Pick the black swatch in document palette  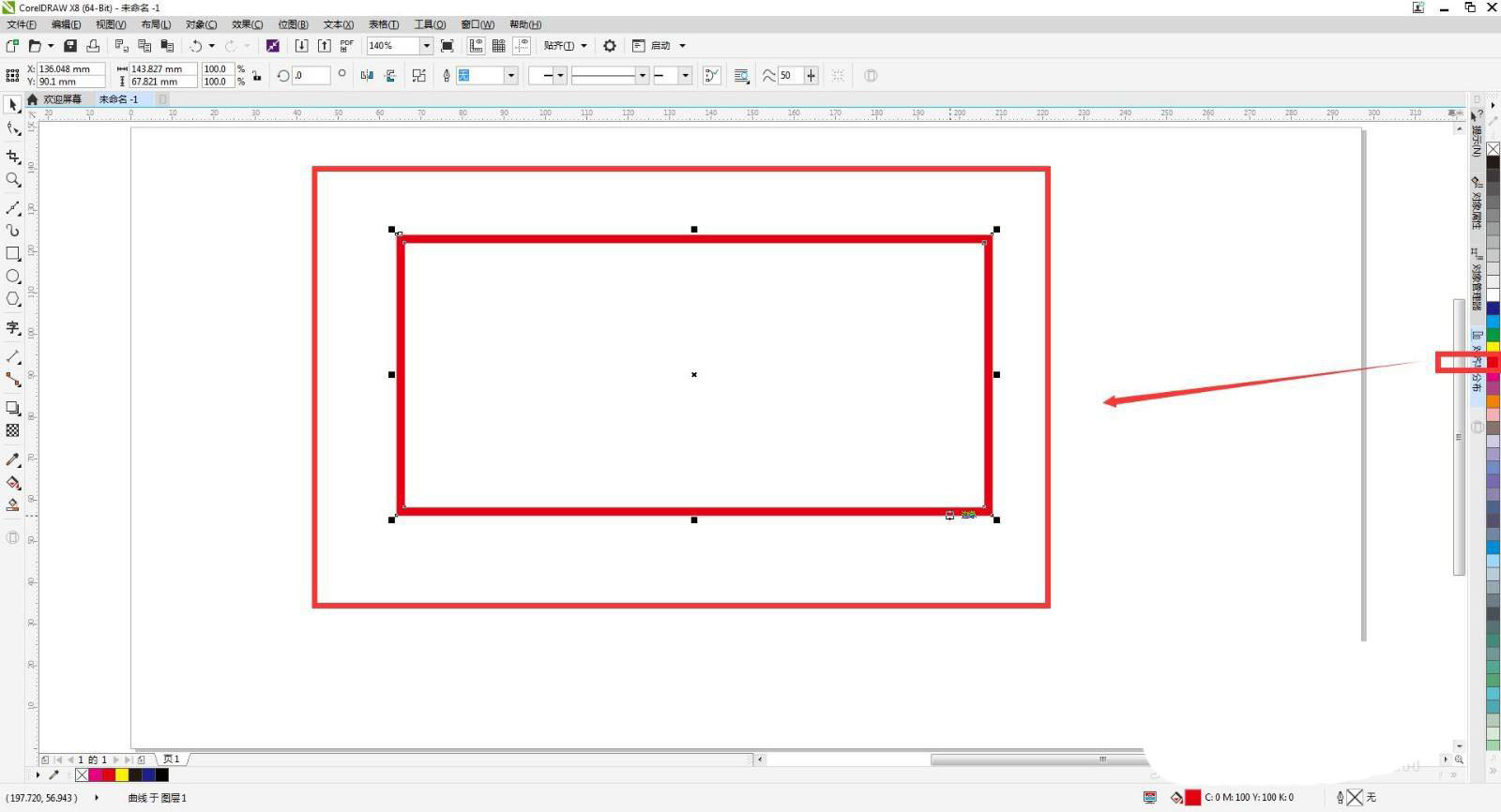[x=162, y=774]
